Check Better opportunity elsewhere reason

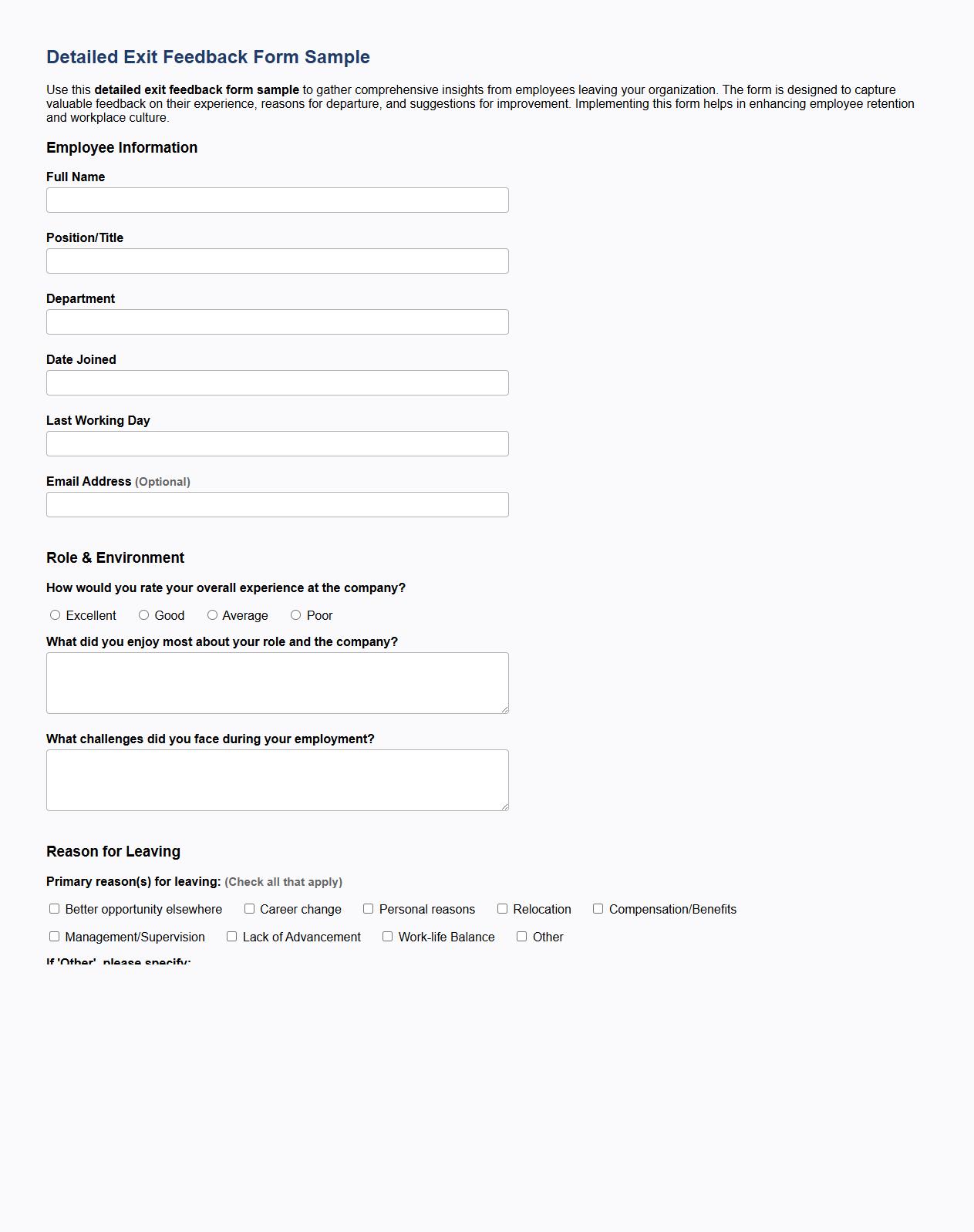tap(54, 909)
